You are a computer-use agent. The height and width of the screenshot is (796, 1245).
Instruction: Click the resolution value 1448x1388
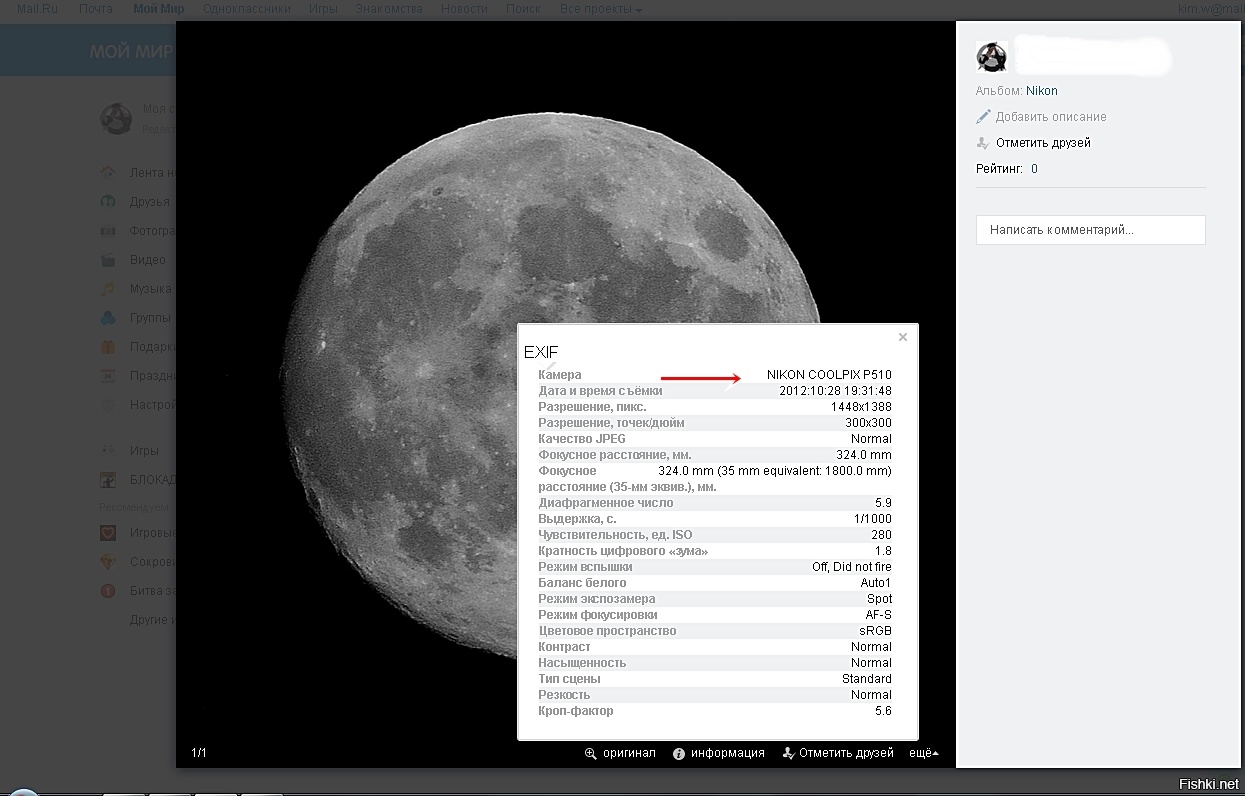pos(861,407)
